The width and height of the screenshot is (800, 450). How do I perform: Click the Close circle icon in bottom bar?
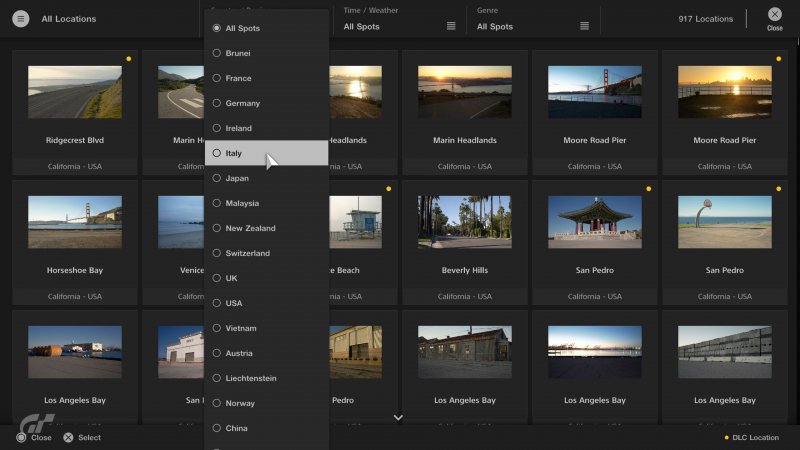21,437
